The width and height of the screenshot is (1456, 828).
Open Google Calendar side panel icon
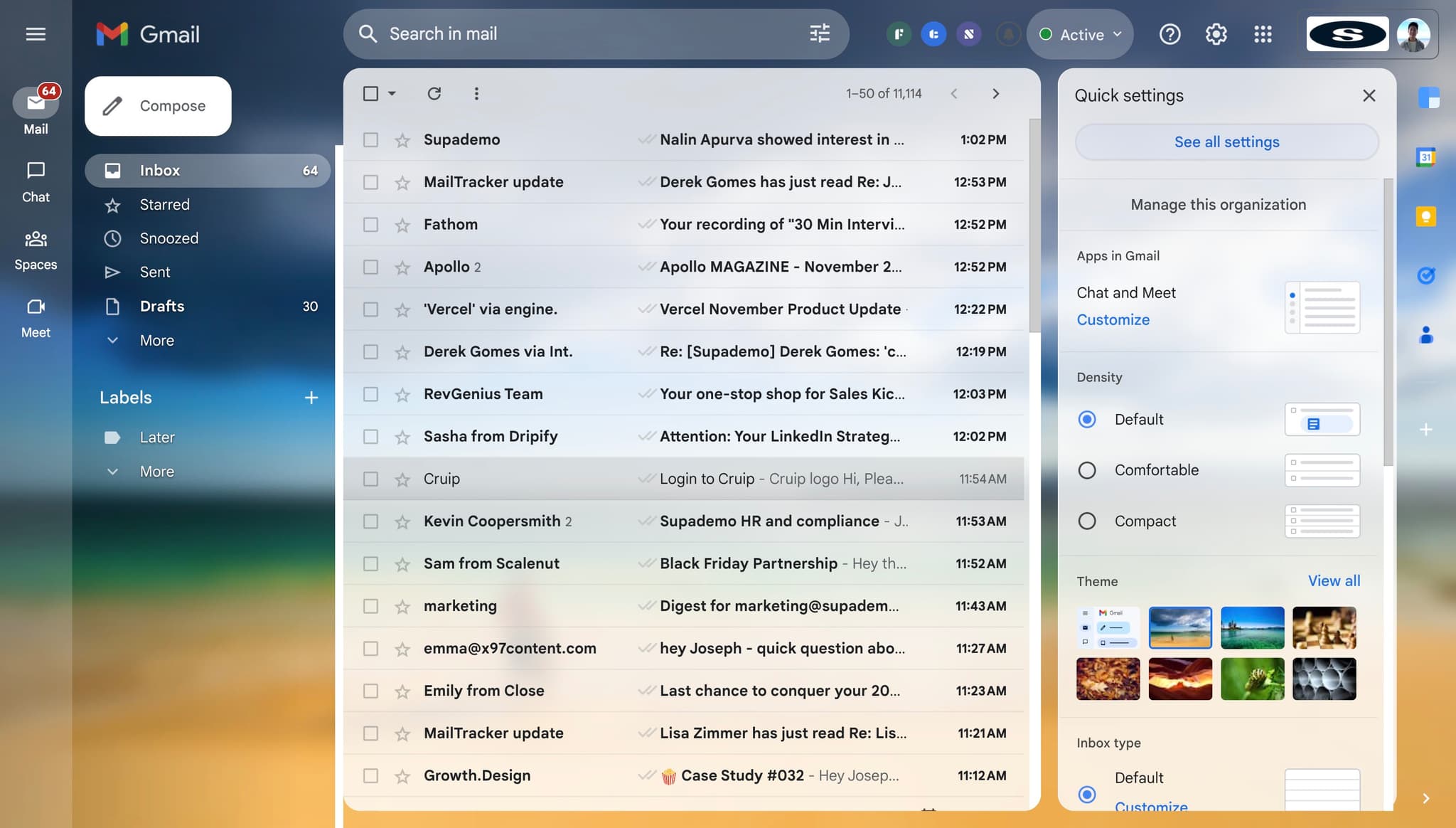pos(1425,157)
